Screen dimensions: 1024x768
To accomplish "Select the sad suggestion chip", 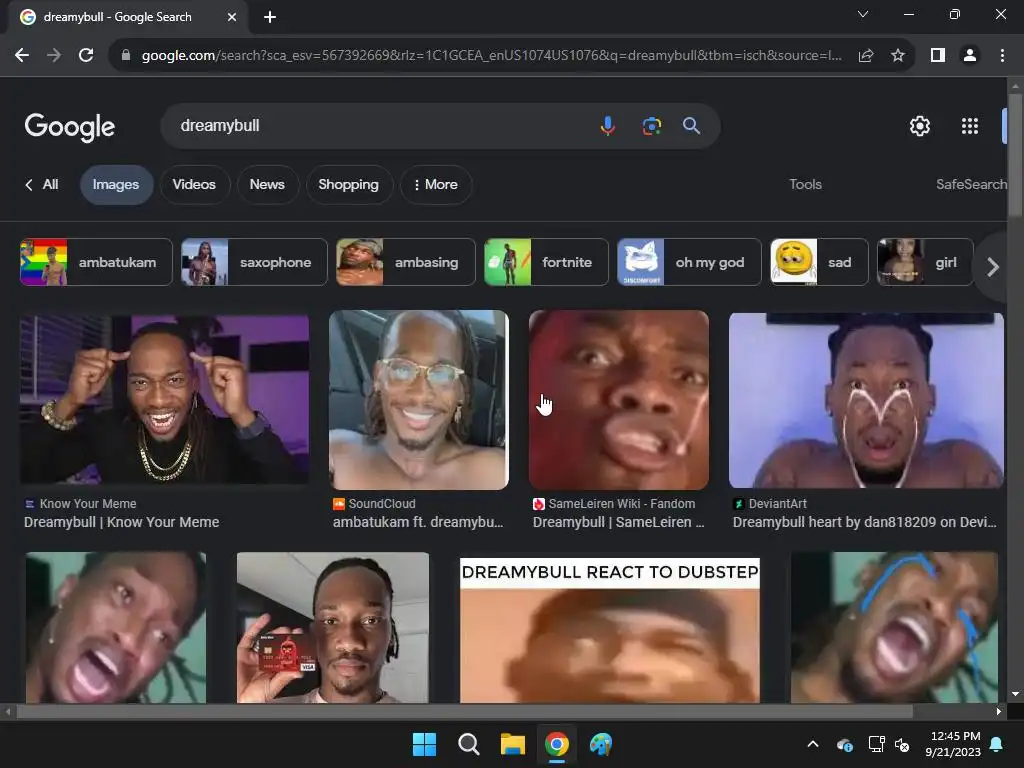I will pyautogui.click(x=820, y=262).
